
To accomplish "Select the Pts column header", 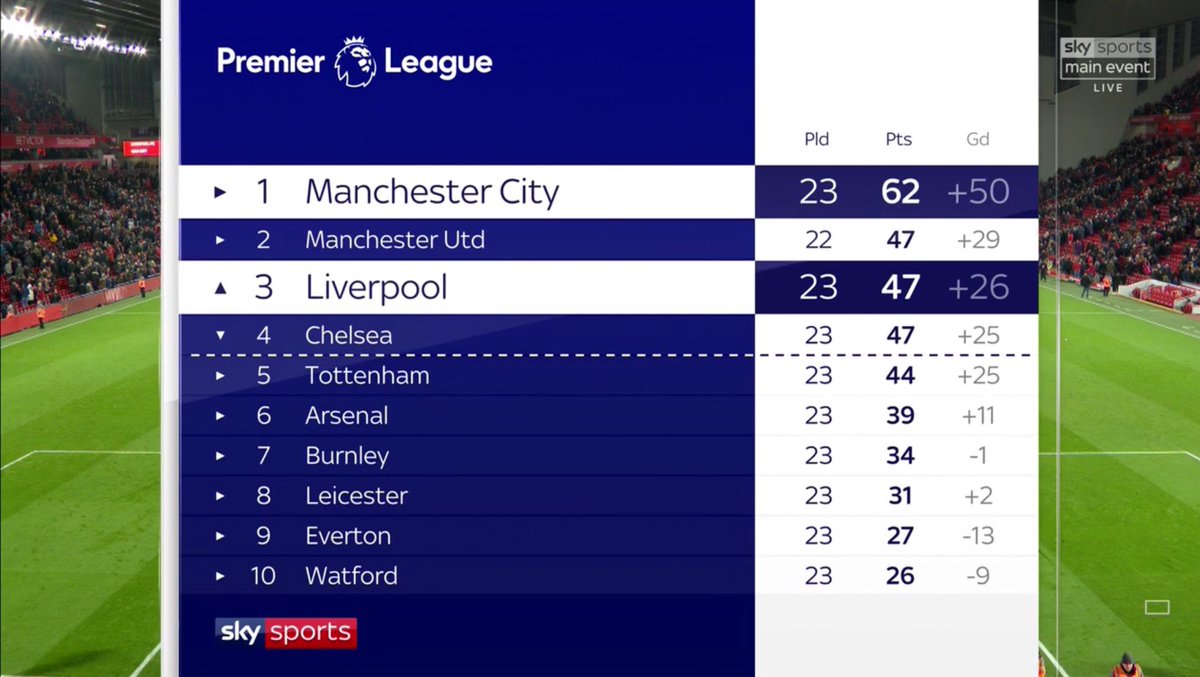I will pos(899,139).
